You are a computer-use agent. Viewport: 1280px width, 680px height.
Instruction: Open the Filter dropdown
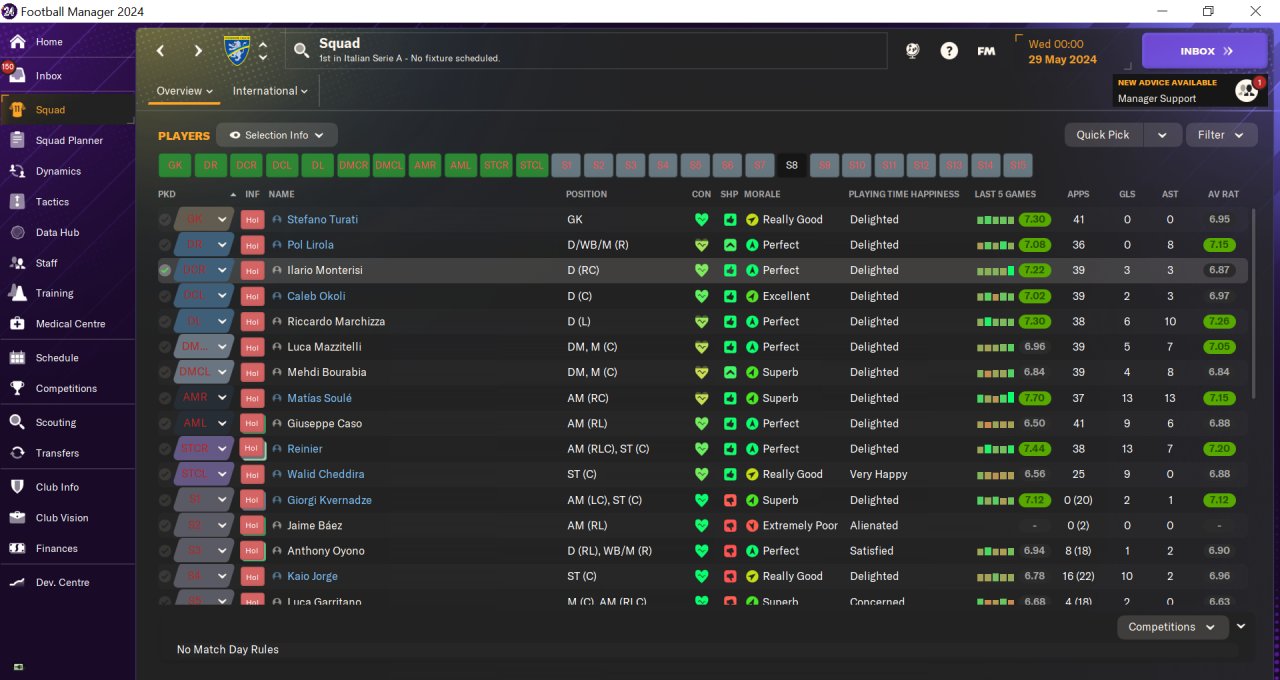pyautogui.click(x=1221, y=135)
